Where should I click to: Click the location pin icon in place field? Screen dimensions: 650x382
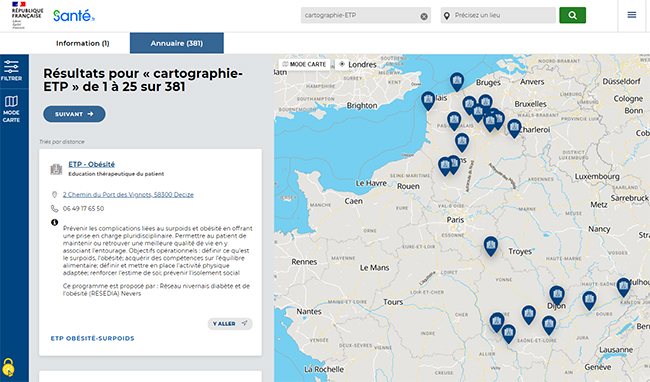[x=446, y=16]
